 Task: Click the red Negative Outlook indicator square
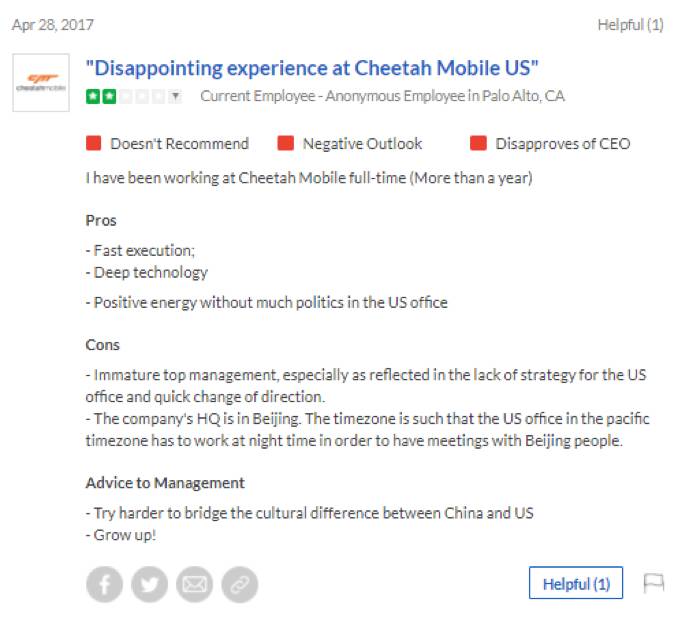286,143
